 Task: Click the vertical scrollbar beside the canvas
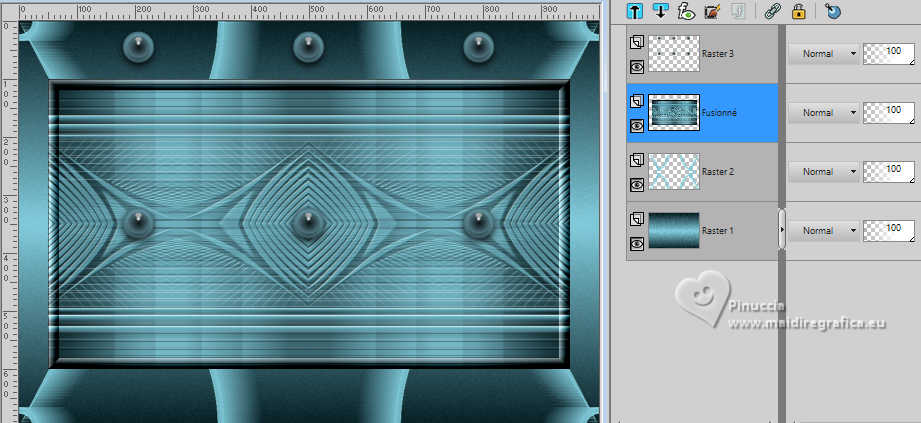[604, 212]
